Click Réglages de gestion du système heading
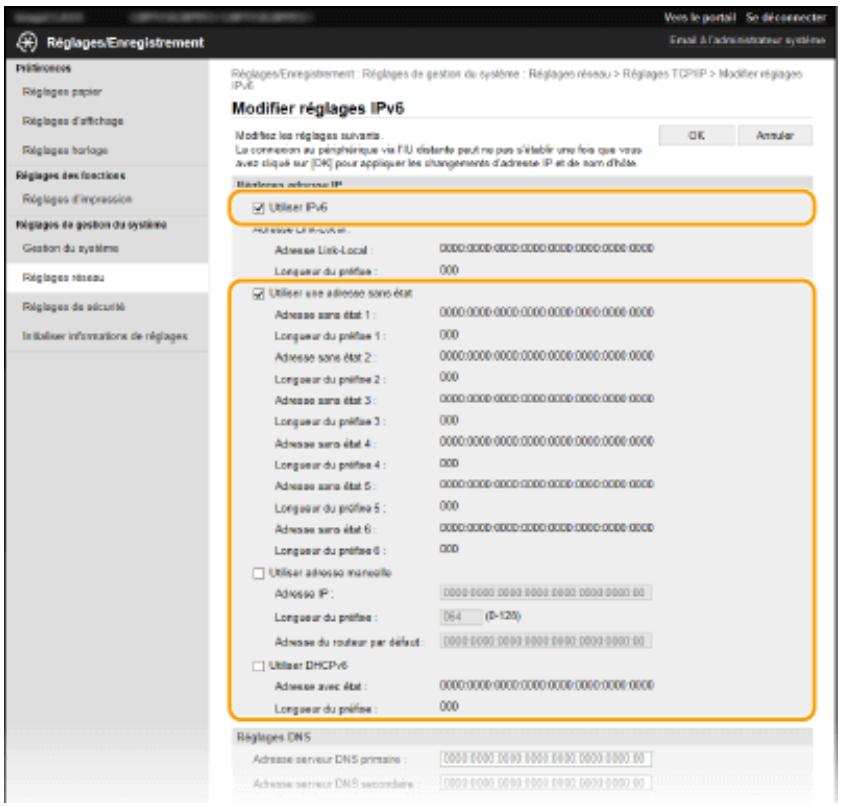 [91, 224]
